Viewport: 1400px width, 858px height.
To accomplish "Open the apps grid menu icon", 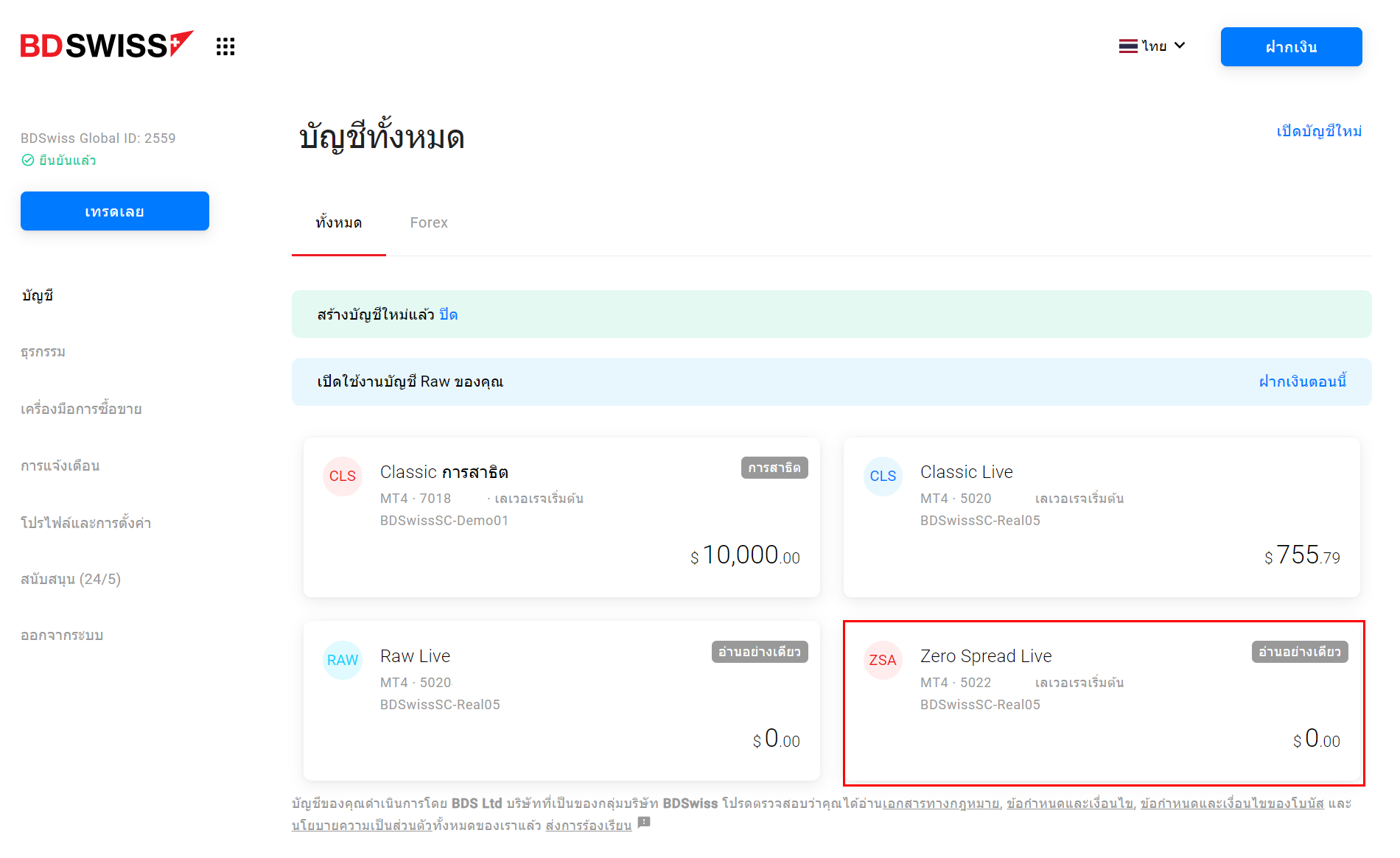I will (x=225, y=46).
